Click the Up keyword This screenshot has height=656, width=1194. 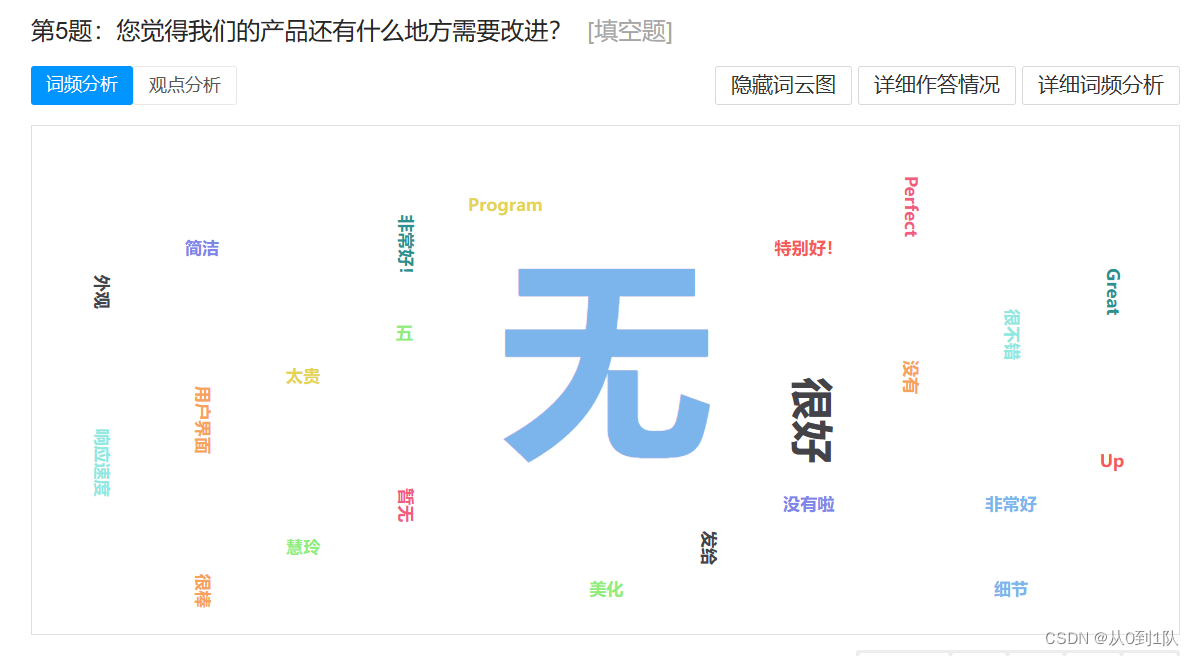(x=1110, y=462)
